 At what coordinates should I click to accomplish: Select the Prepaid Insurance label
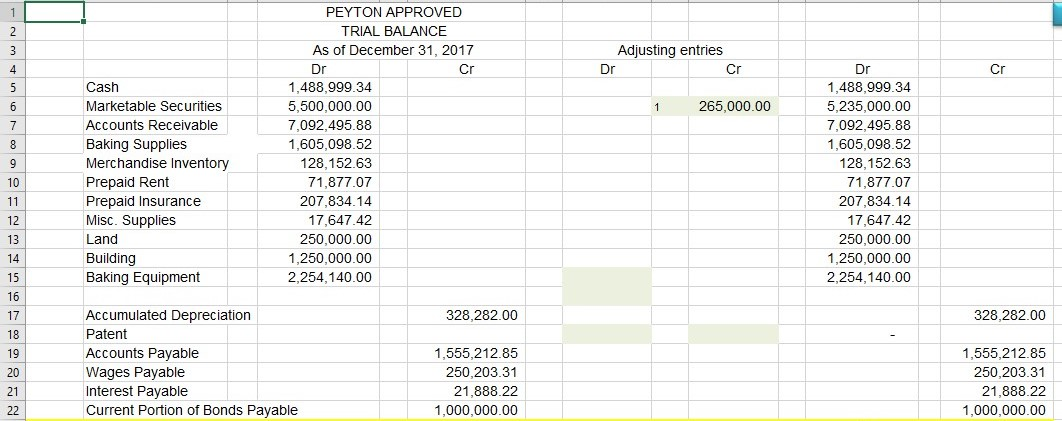[x=143, y=201]
